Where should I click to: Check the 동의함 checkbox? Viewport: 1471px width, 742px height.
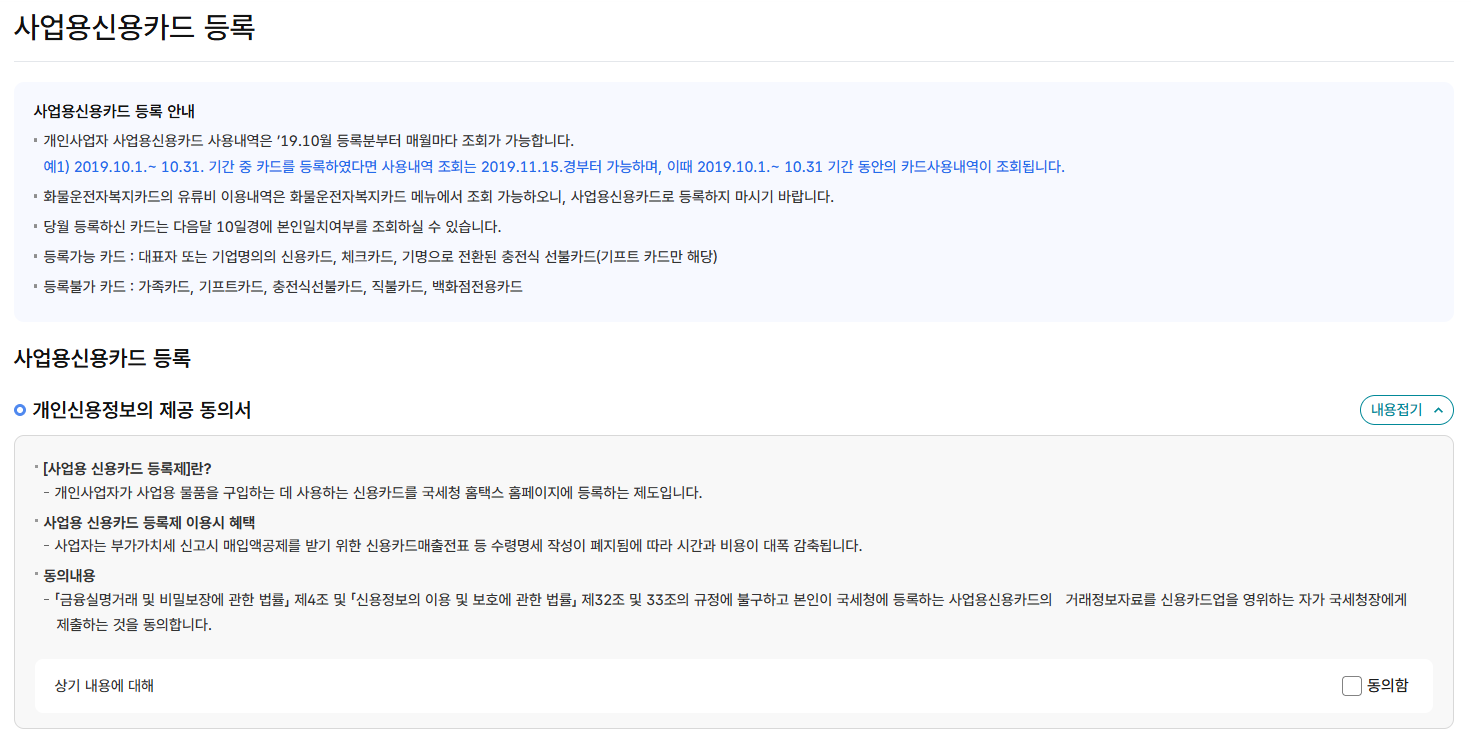[1352, 686]
